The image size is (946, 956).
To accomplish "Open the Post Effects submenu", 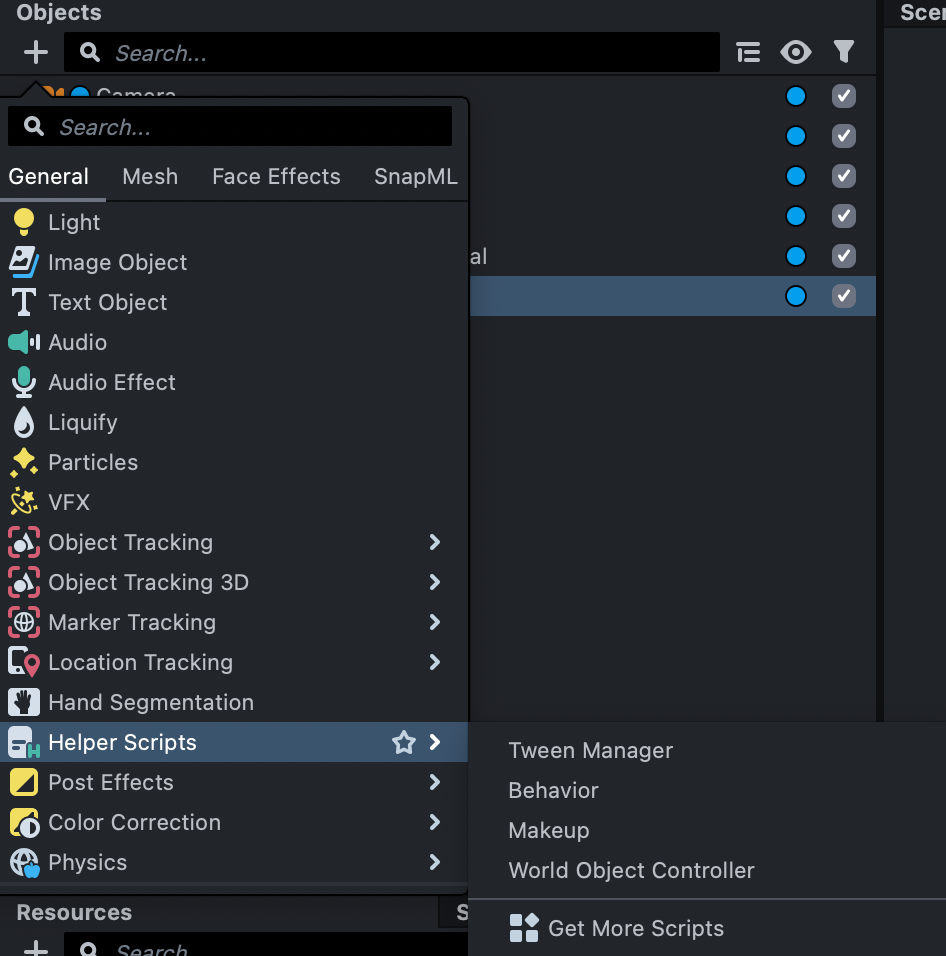I will [x=434, y=782].
